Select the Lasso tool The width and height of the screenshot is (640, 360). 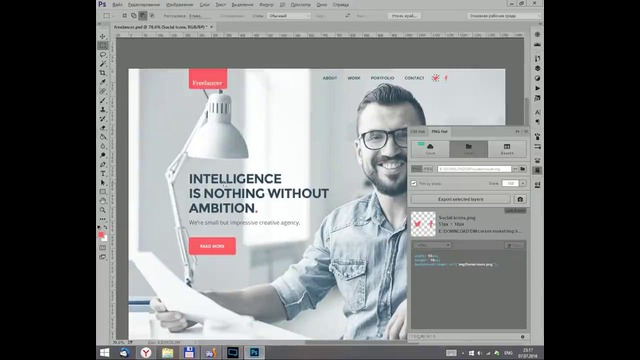tap(103, 55)
